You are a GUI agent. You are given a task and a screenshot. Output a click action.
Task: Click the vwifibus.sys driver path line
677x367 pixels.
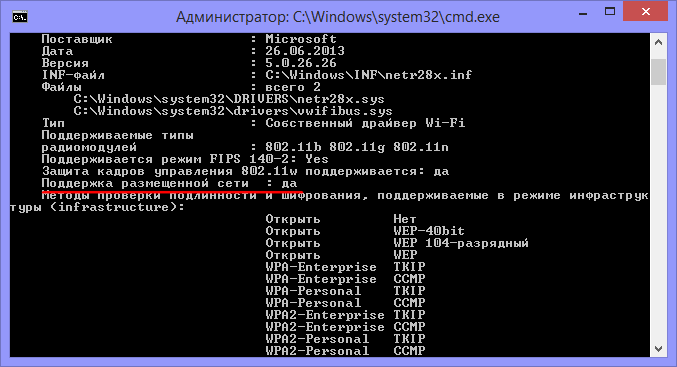click(233, 111)
